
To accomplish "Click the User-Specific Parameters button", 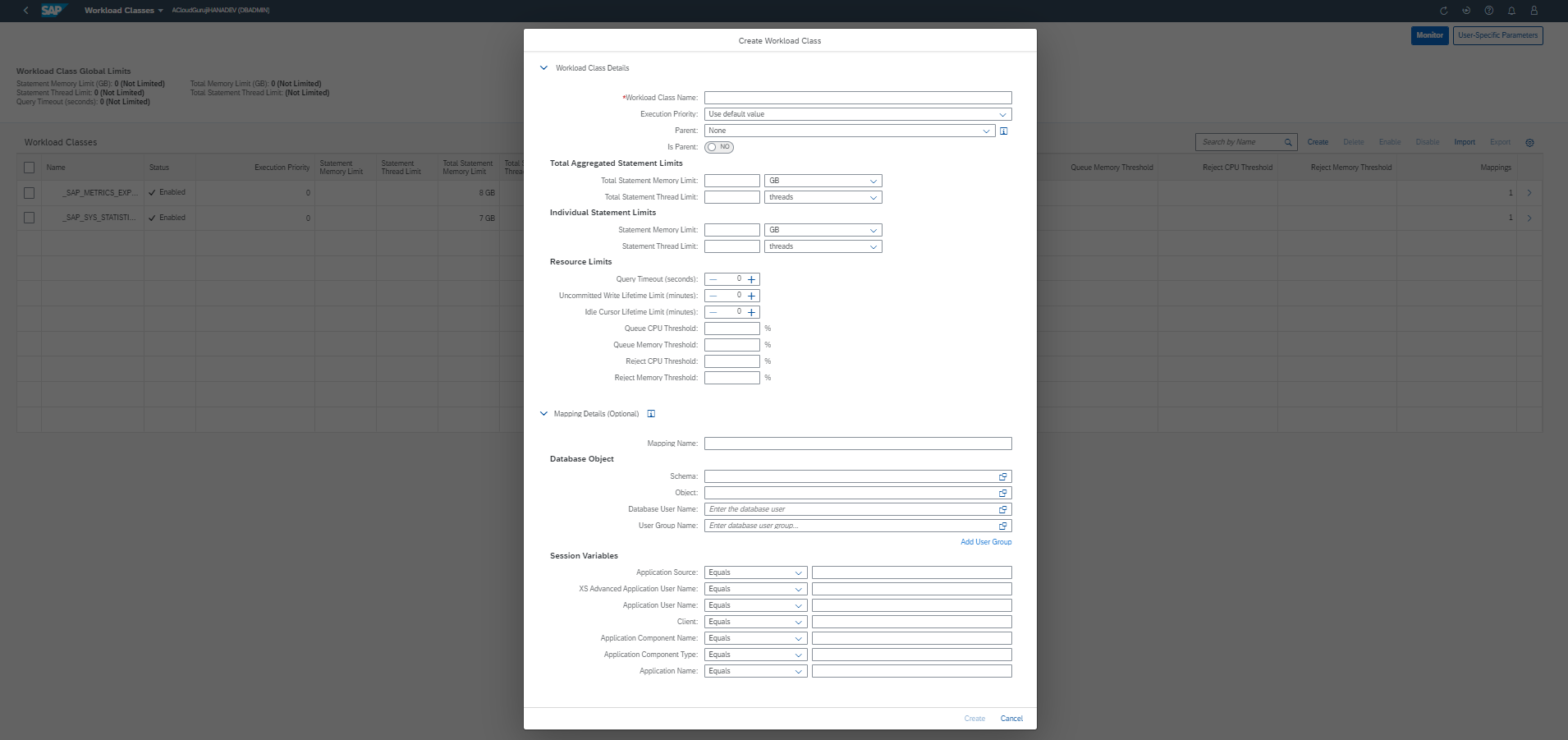I will [1497, 35].
